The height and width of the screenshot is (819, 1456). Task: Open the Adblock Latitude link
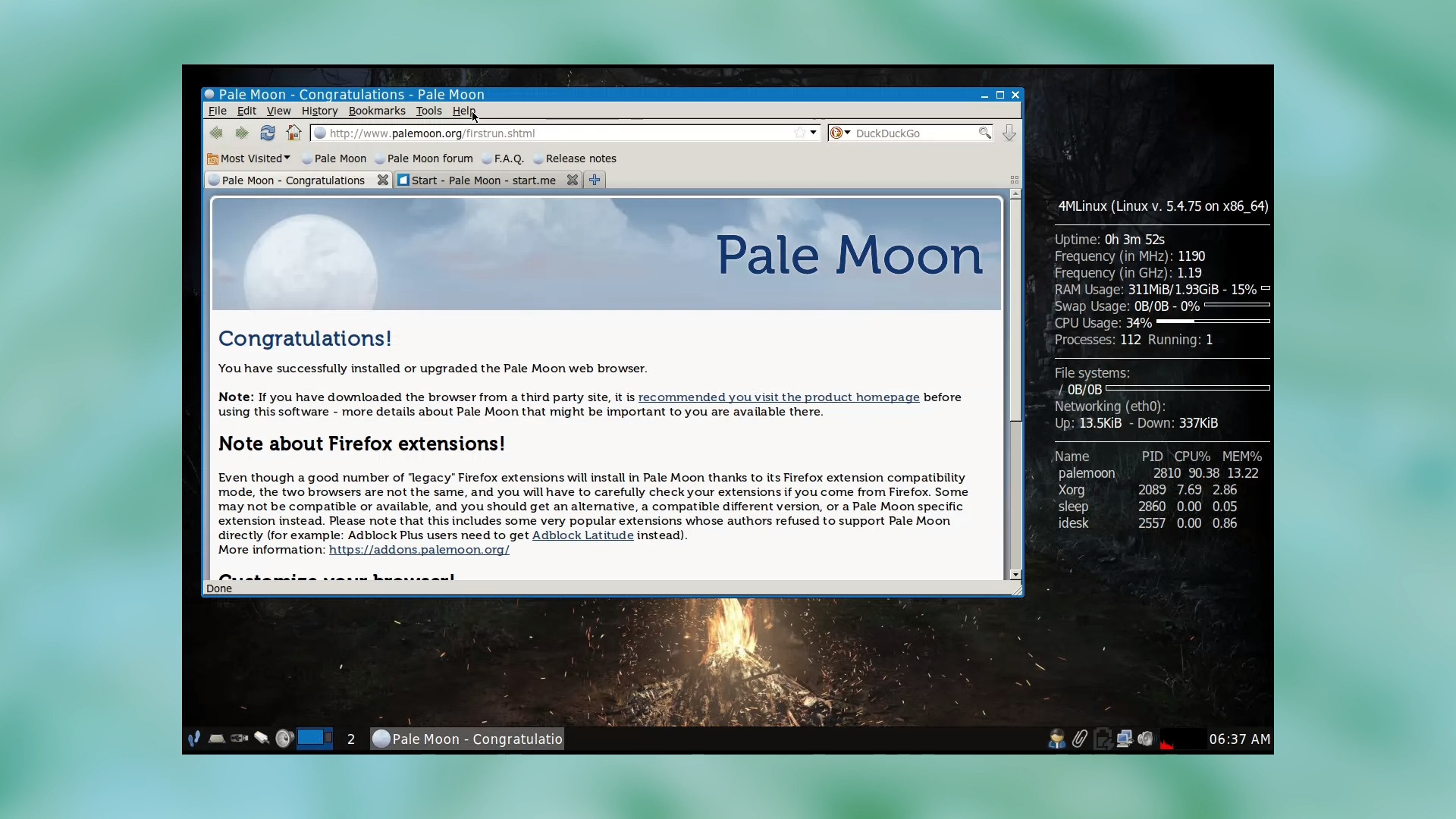pyautogui.click(x=582, y=535)
